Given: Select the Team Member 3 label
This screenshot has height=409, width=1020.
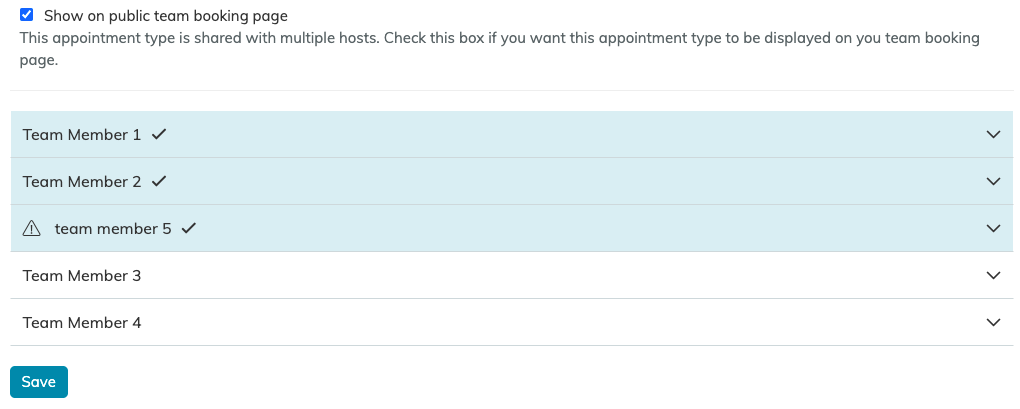Looking at the screenshot, I should [82, 276].
